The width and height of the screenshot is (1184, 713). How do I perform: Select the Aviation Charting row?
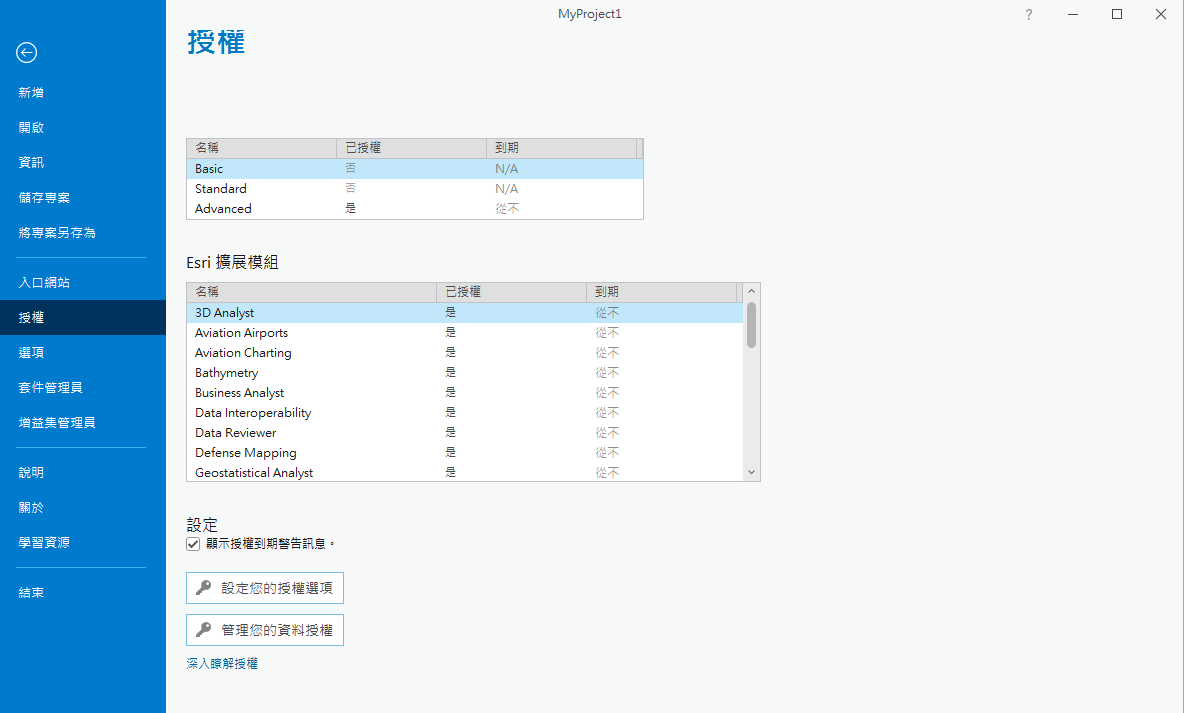tap(465, 353)
